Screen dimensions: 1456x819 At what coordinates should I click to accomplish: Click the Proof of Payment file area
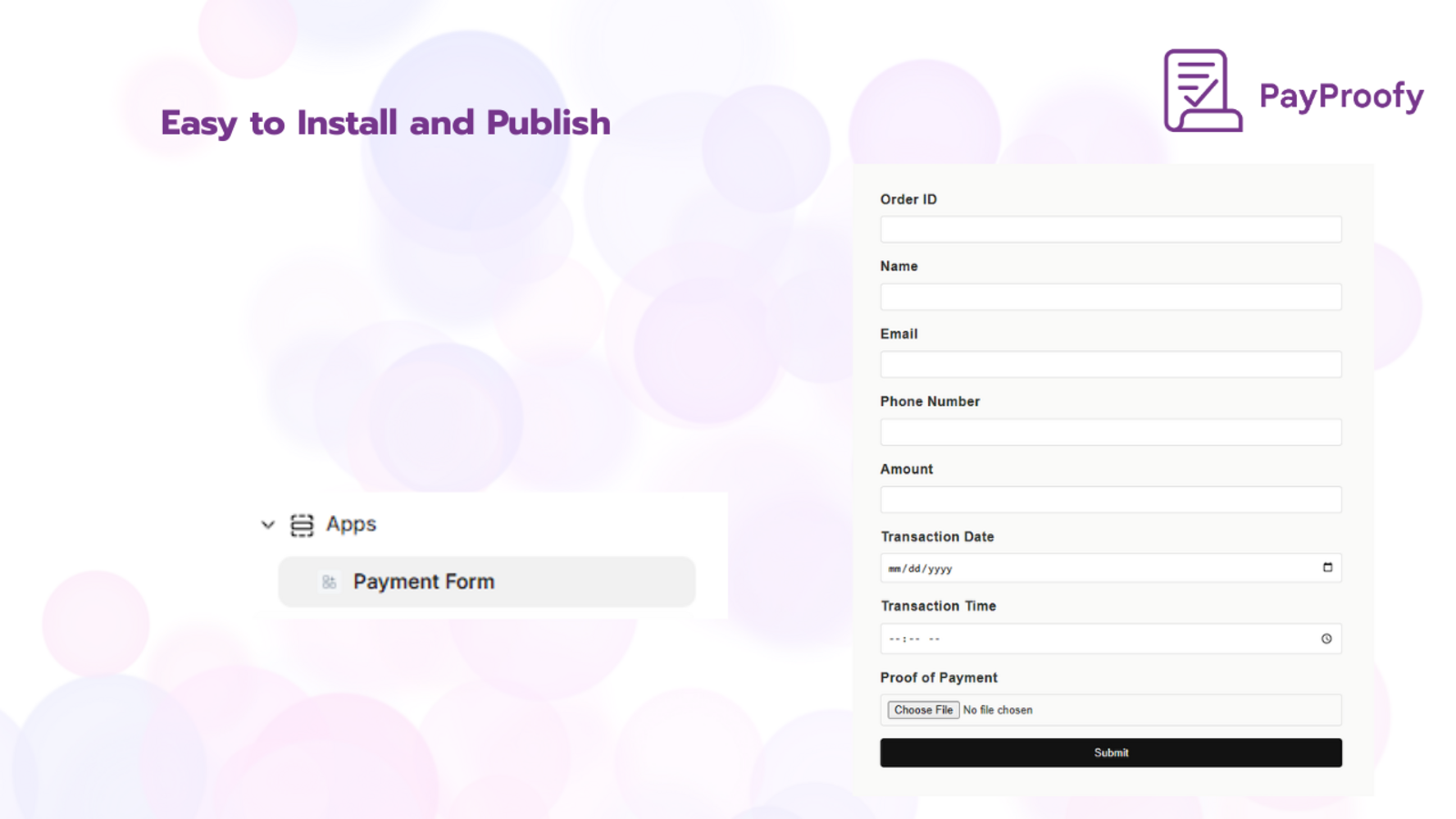click(x=1110, y=710)
